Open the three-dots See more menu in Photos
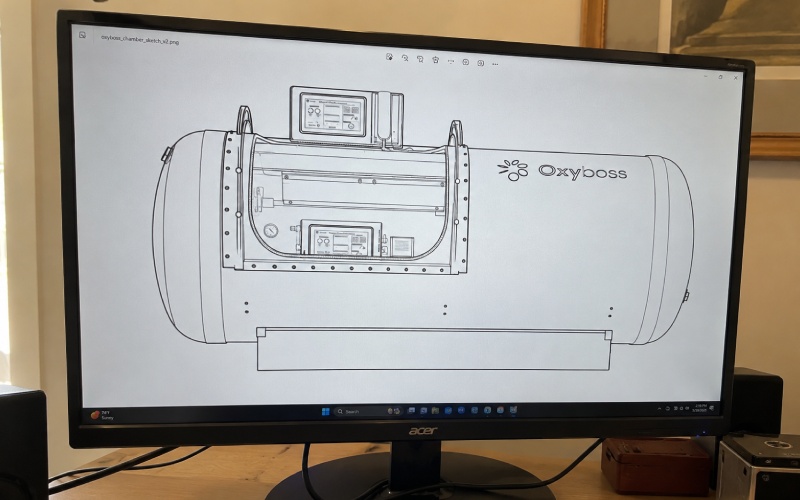Screen dimensions: 800x500 pos(495,64)
